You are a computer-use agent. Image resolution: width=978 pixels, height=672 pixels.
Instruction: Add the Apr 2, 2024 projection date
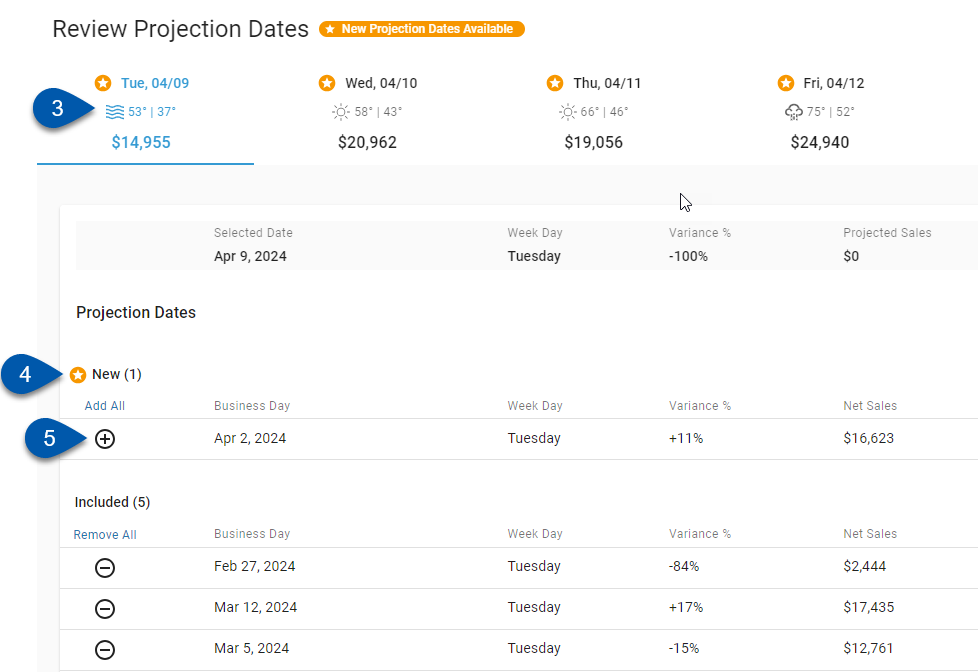pos(105,439)
